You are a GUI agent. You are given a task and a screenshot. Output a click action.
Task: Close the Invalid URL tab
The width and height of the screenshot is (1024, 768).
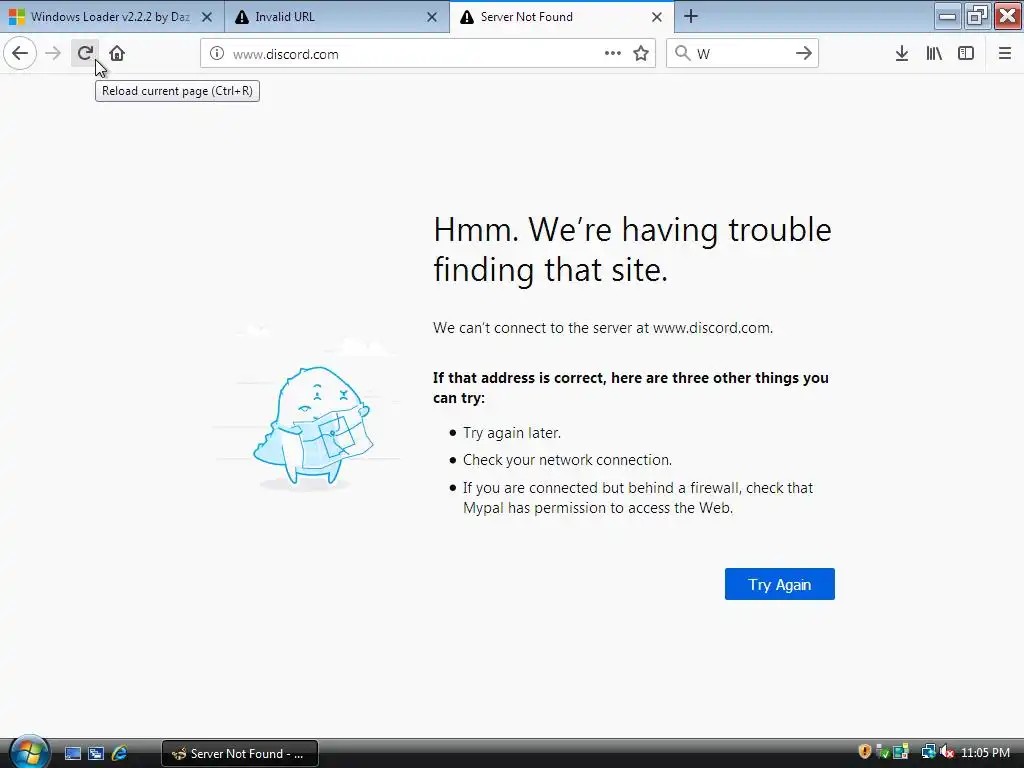click(x=432, y=17)
